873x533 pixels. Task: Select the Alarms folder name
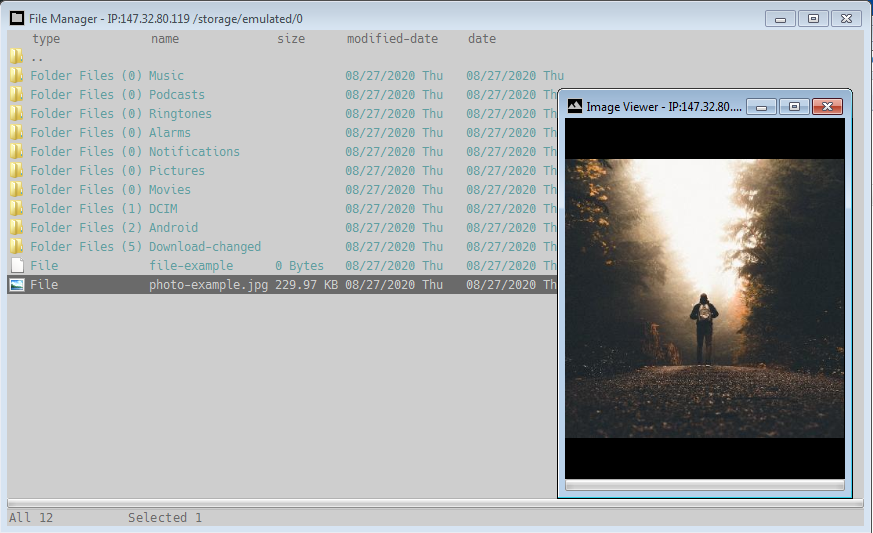(x=169, y=133)
